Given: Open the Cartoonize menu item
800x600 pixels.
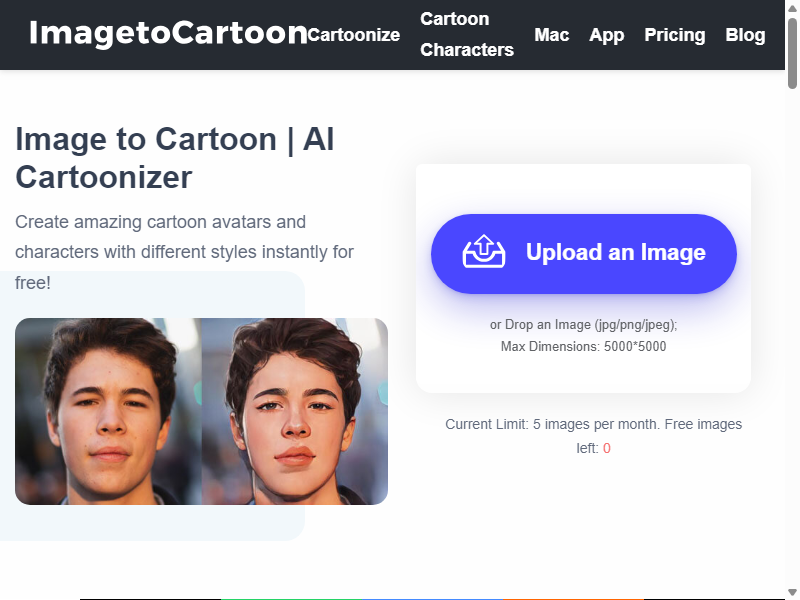Looking at the screenshot, I should (x=354, y=35).
